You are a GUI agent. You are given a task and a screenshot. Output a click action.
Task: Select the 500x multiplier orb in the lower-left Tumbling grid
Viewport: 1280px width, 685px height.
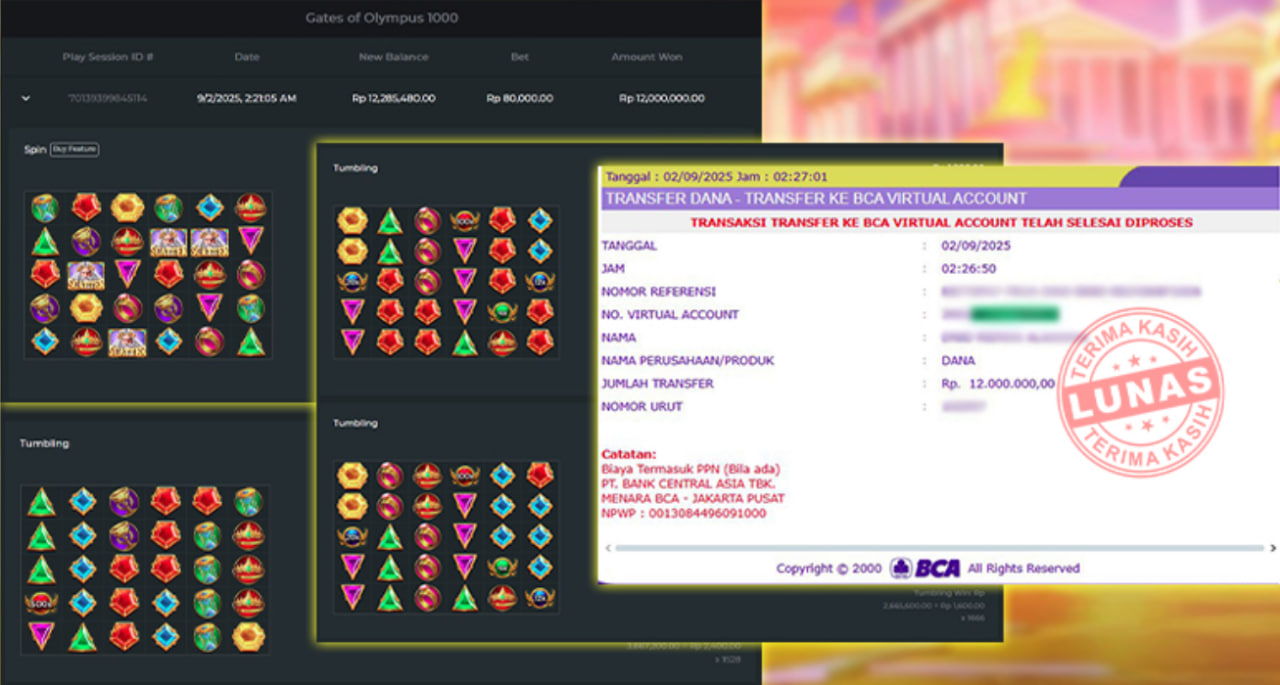click(x=41, y=603)
